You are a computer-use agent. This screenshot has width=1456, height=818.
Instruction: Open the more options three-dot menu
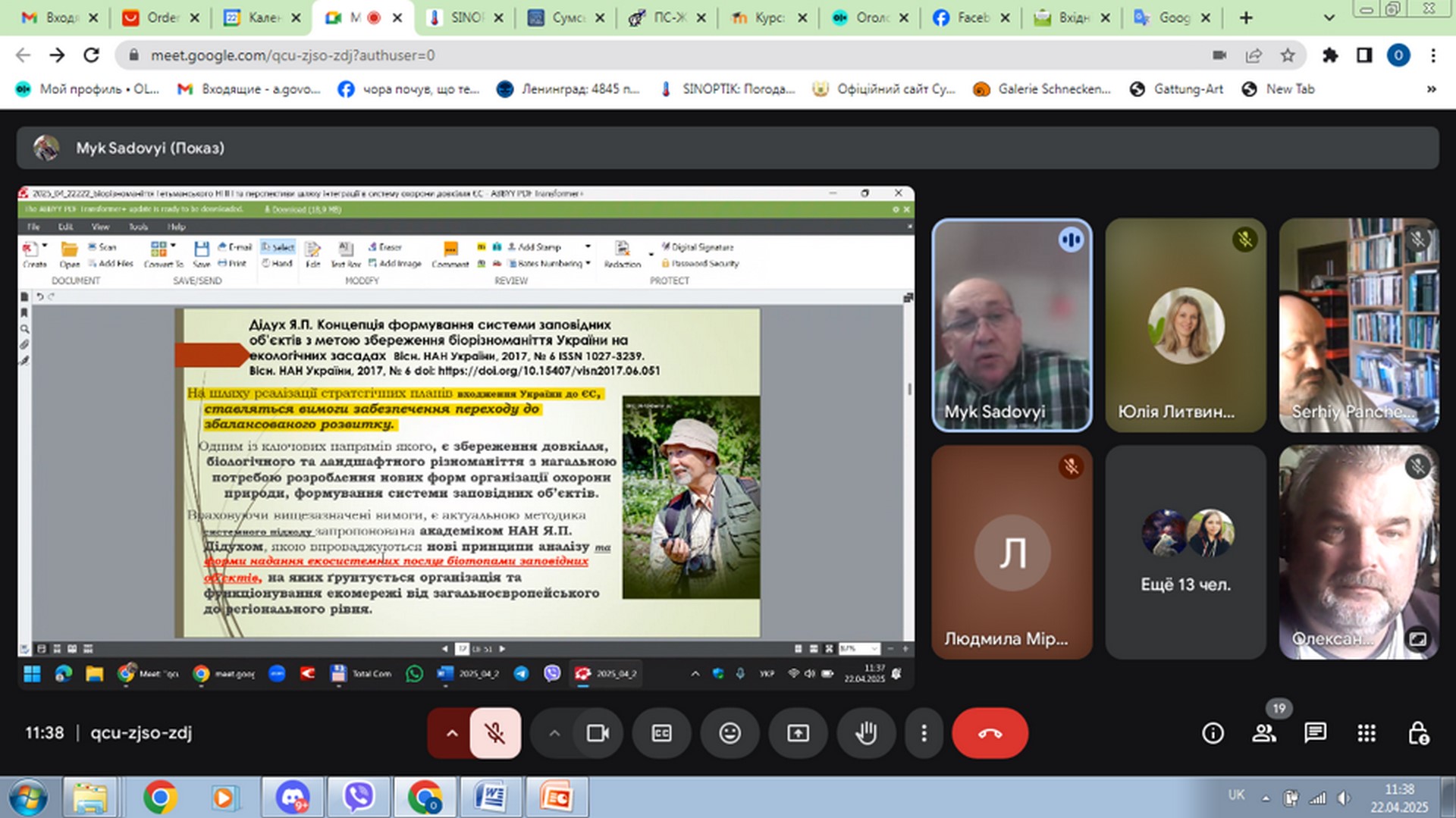pos(923,733)
